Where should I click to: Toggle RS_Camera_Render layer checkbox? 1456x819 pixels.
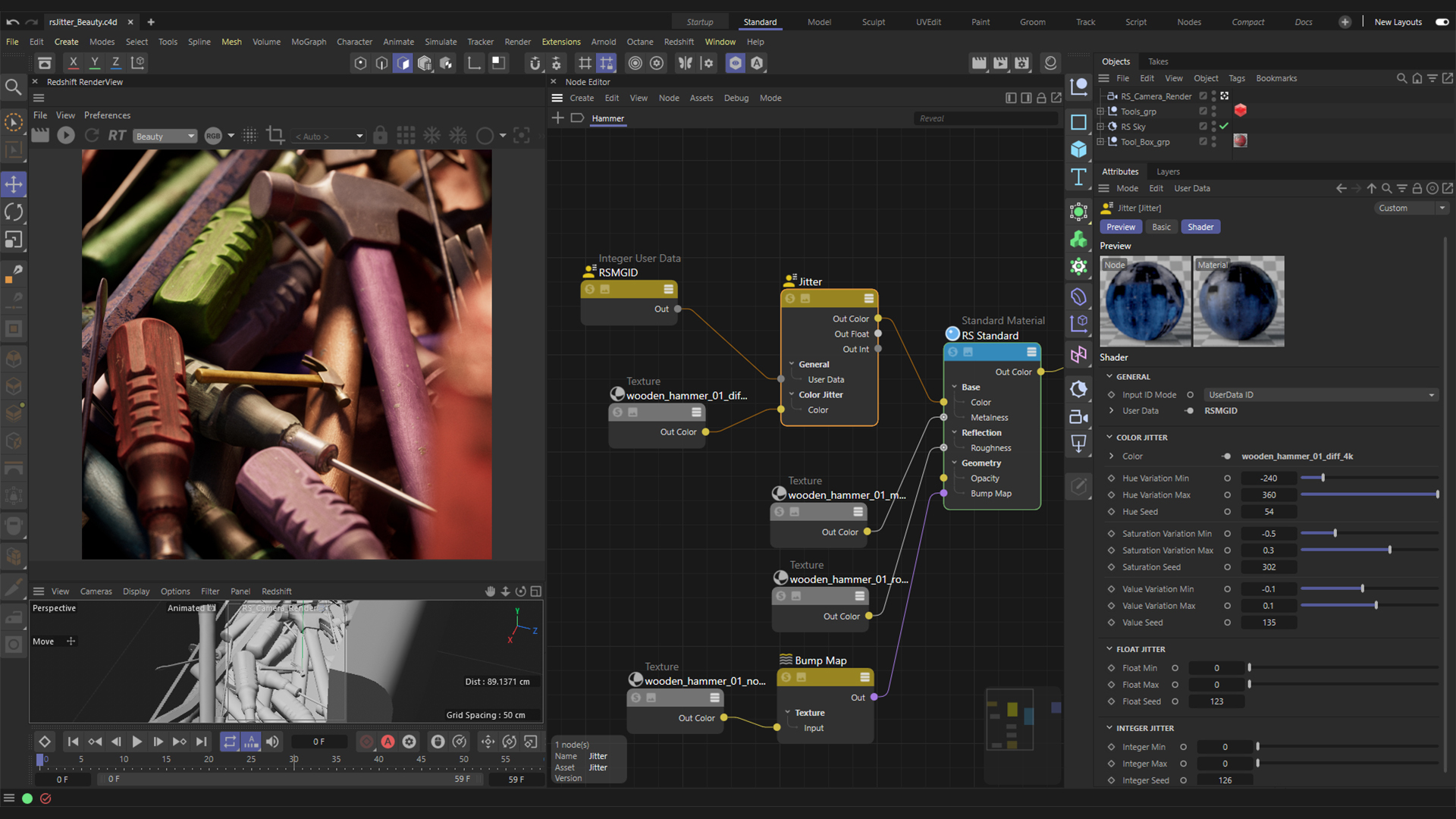tap(1203, 96)
